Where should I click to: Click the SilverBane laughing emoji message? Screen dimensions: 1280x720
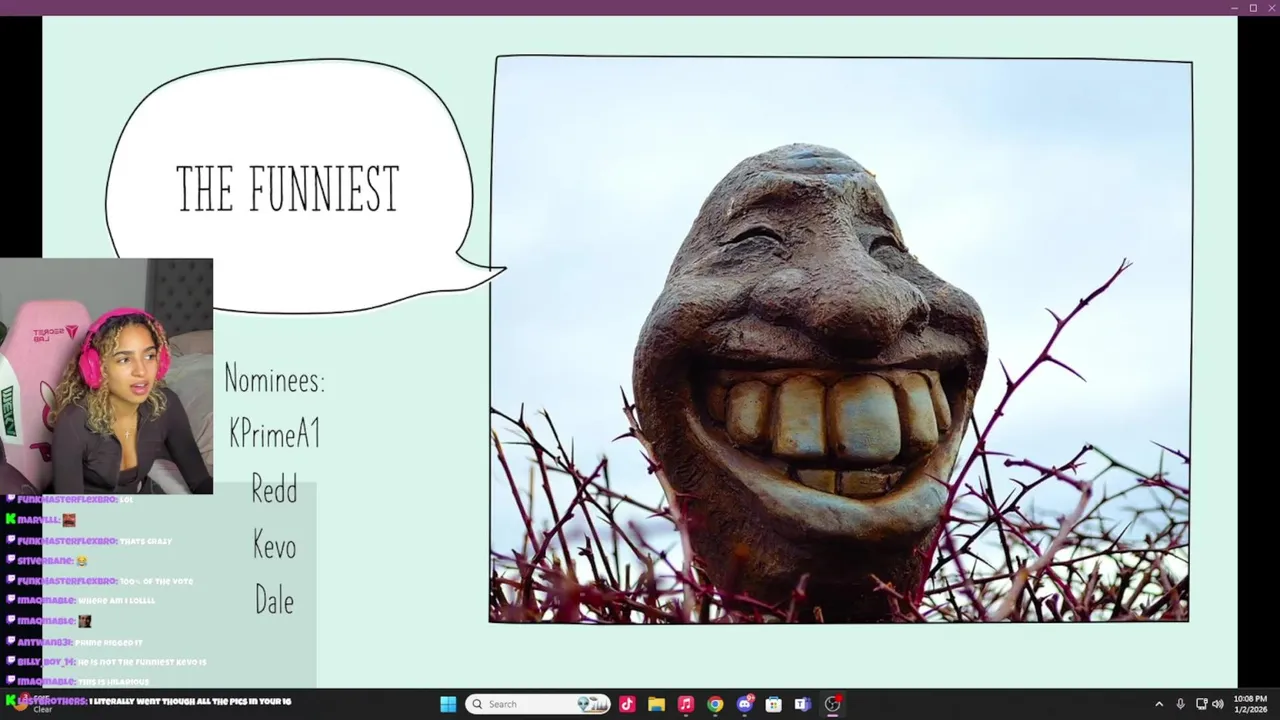coord(47,561)
